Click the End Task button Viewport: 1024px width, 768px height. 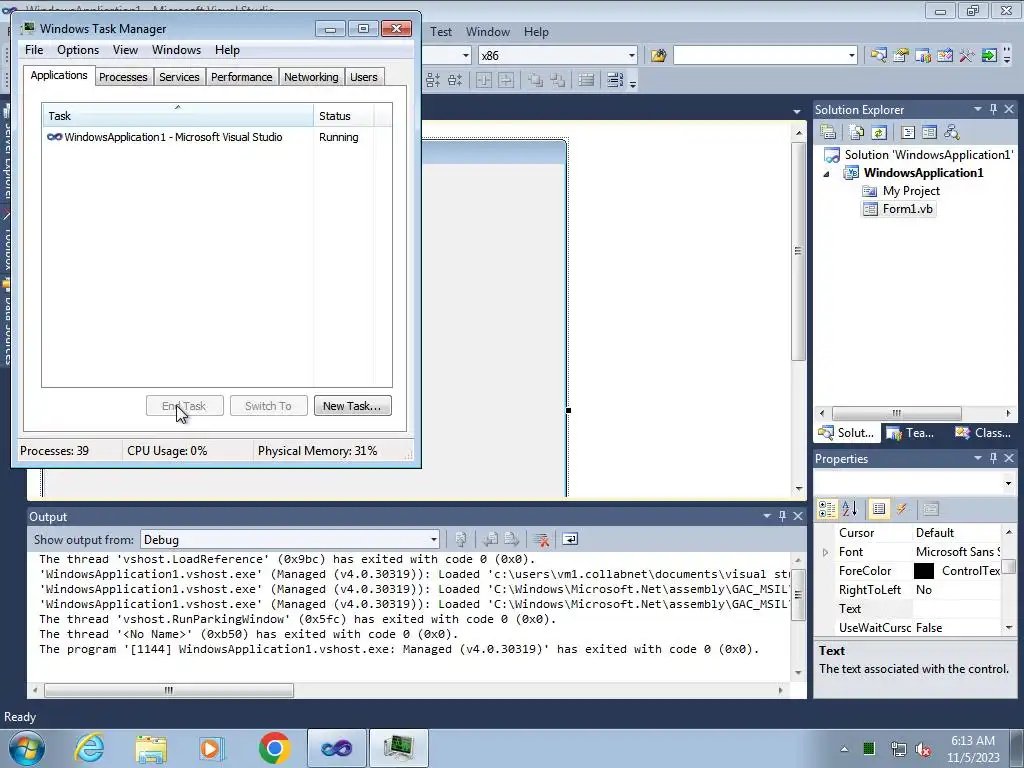(x=185, y=406)
